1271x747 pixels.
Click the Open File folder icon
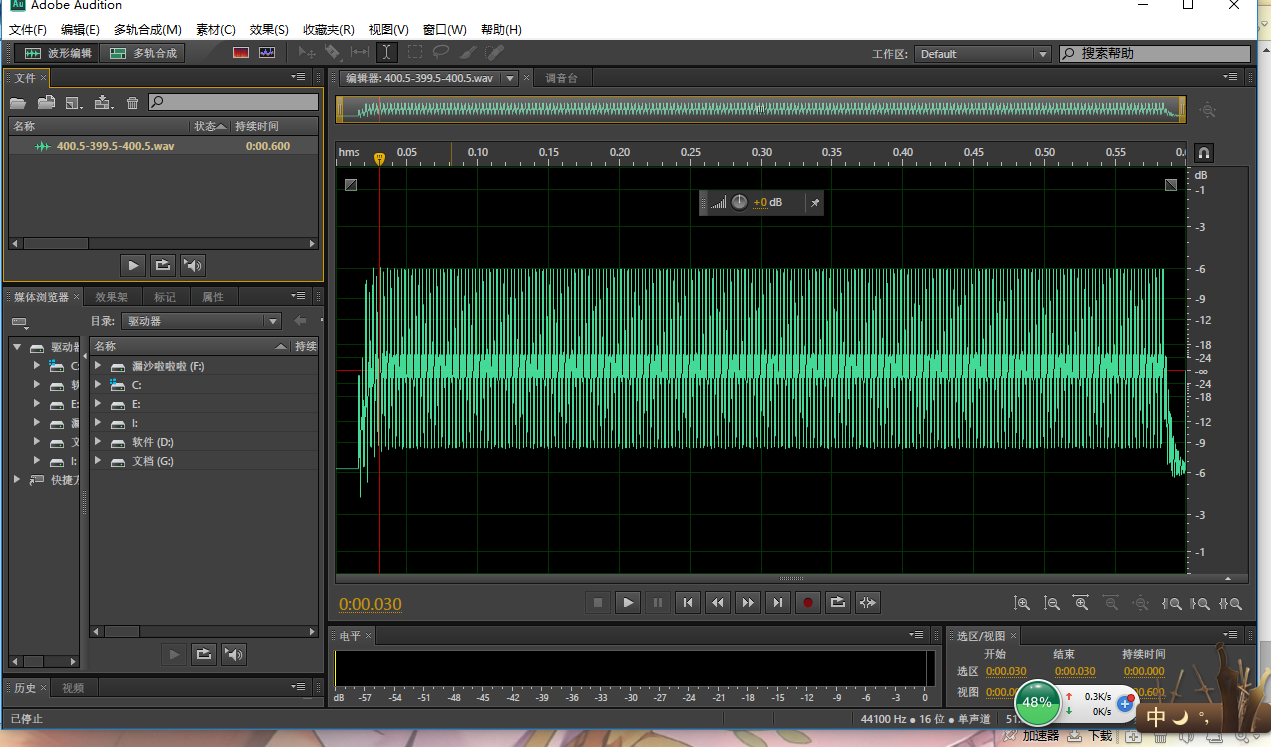[x=18, y=102]
